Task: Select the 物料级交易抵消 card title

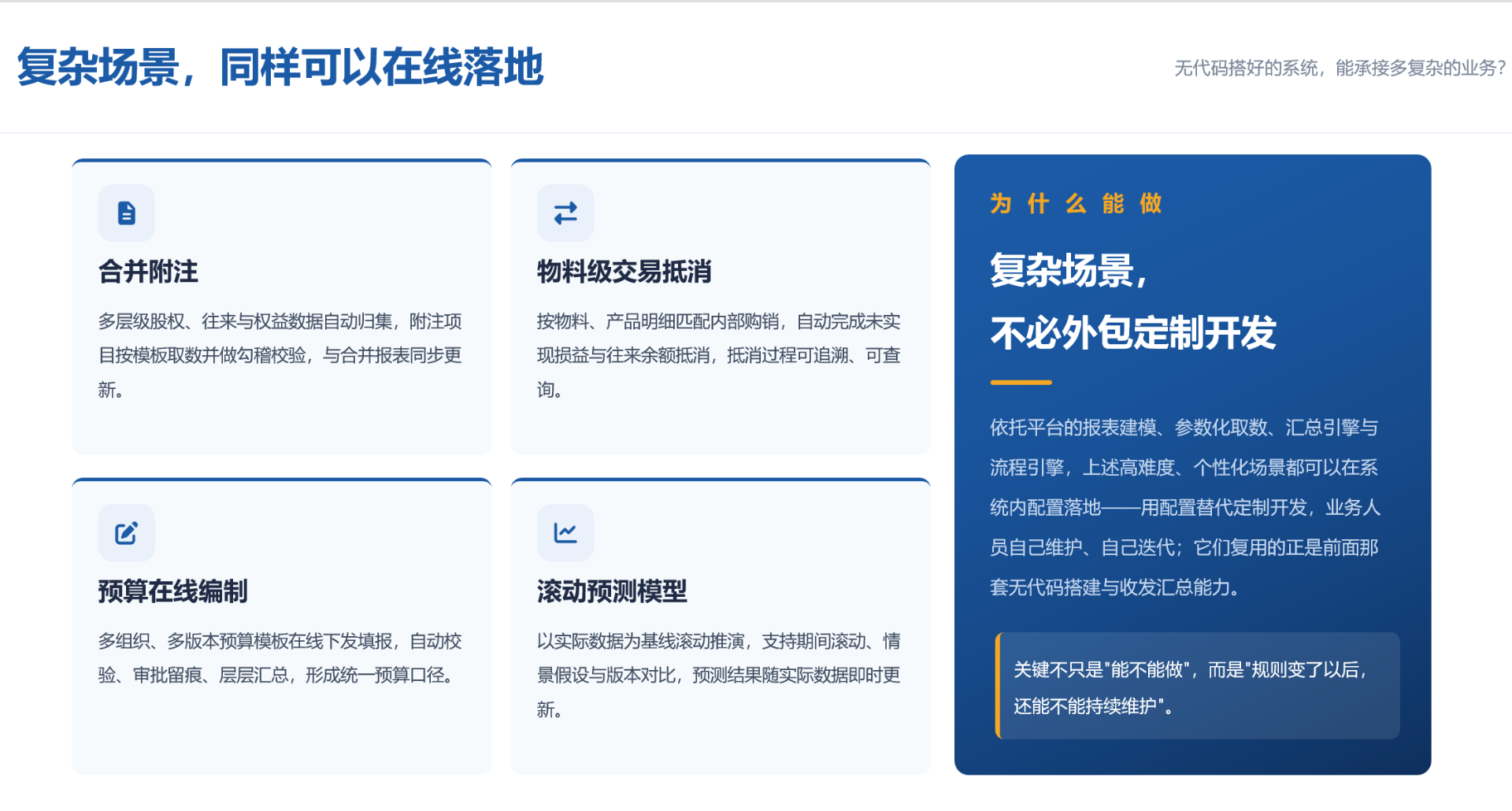Action: point(624,272)
